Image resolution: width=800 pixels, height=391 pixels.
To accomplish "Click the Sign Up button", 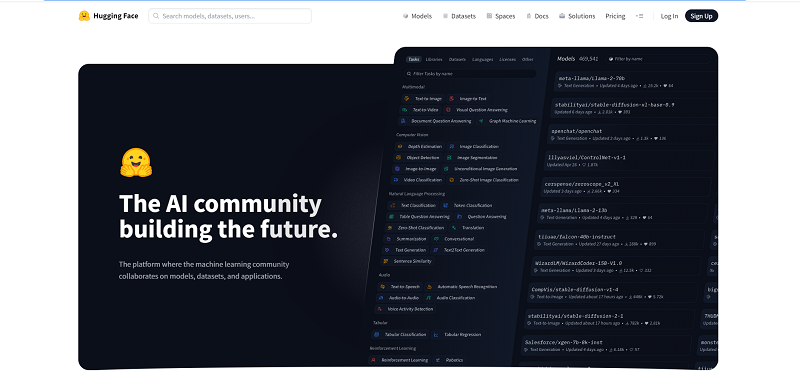I will 701,16.
